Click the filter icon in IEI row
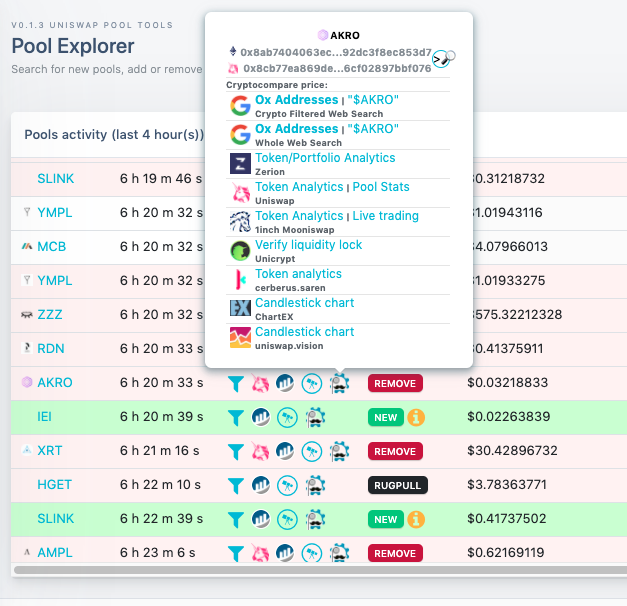The height and width of the screenshot is (606, 627). tap(236, 418)
